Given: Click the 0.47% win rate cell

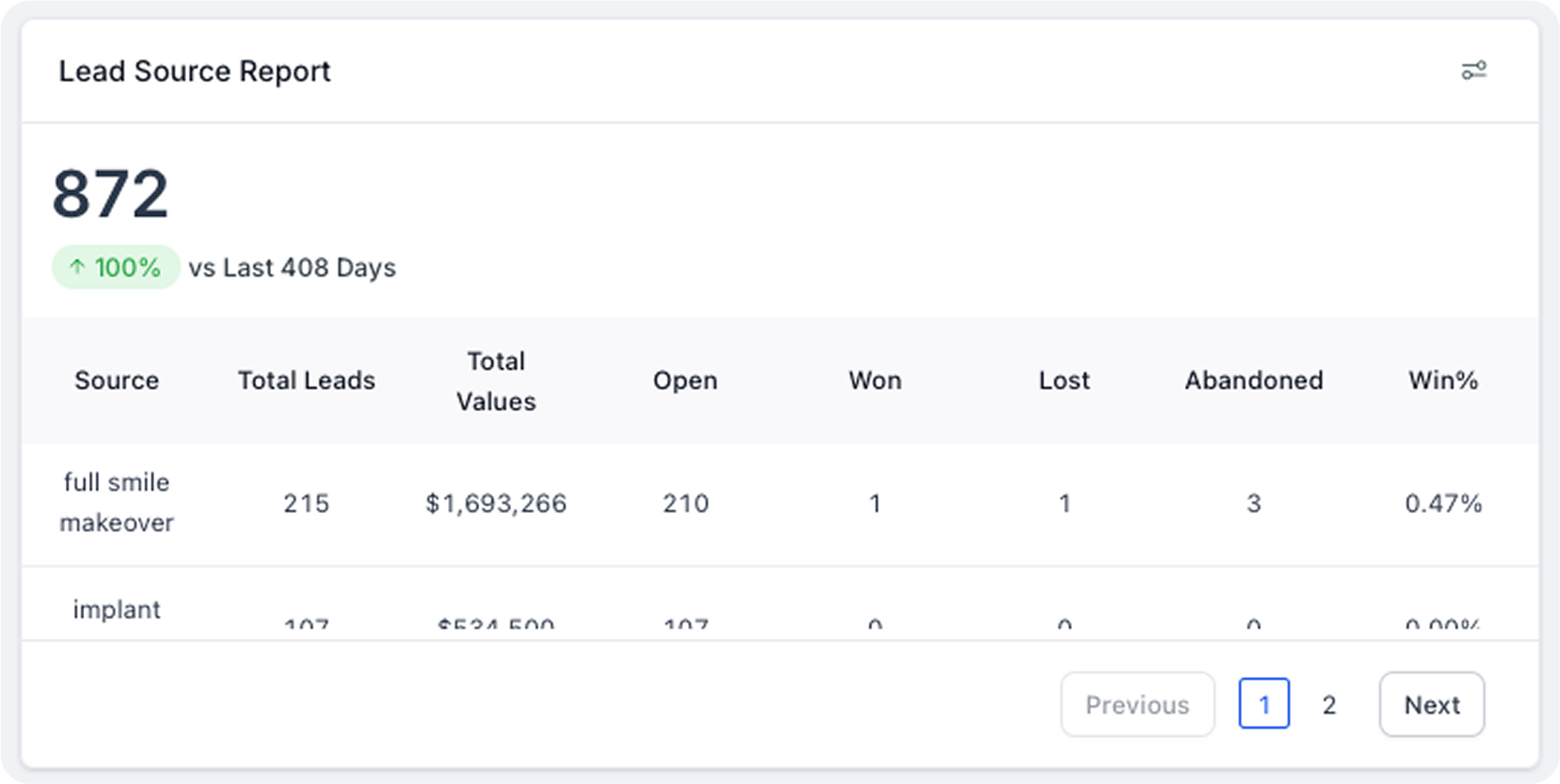Looking at the screenshot, I should (x=1443, y=504).
